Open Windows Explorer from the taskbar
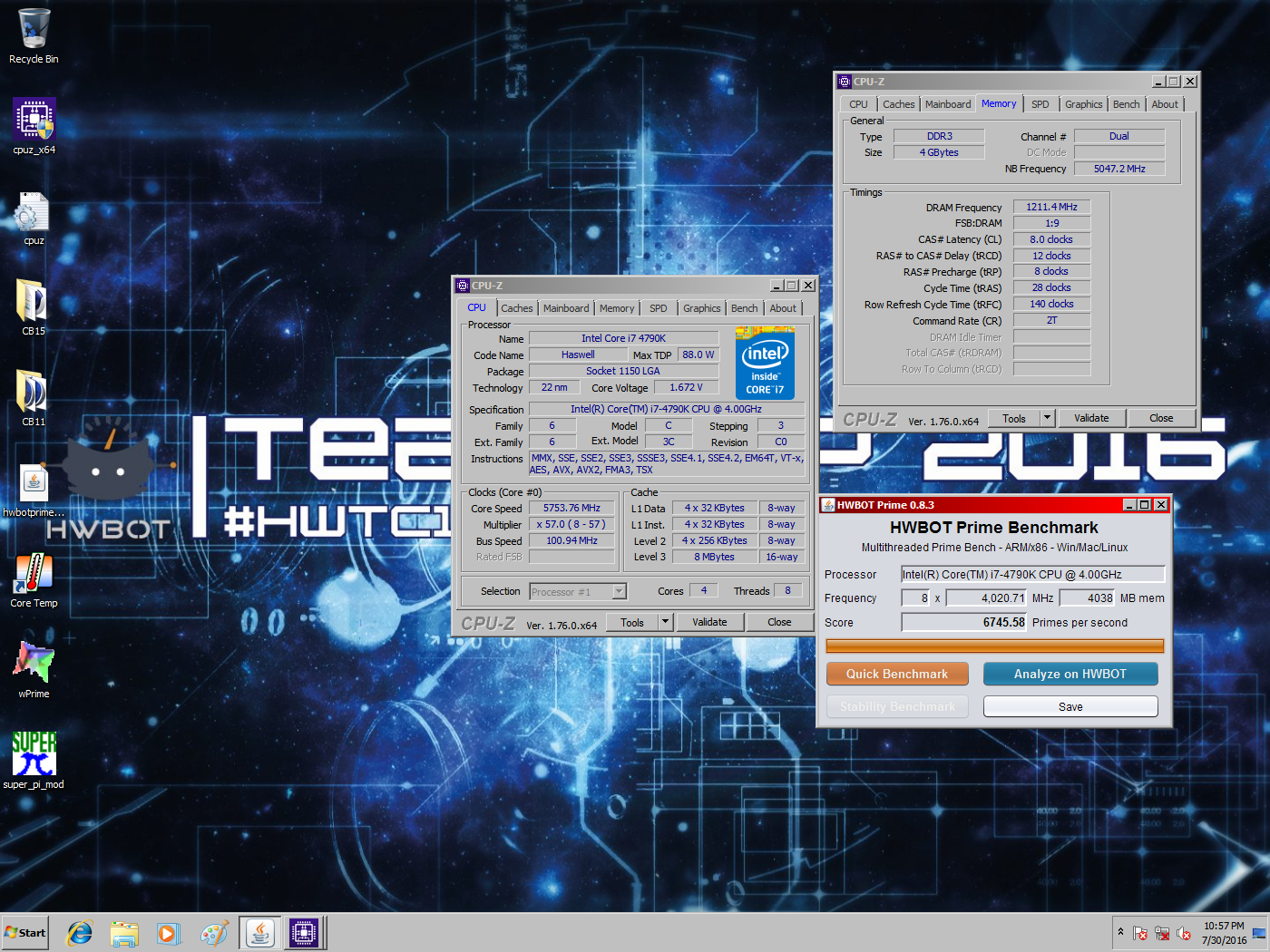 pos(124,932)
